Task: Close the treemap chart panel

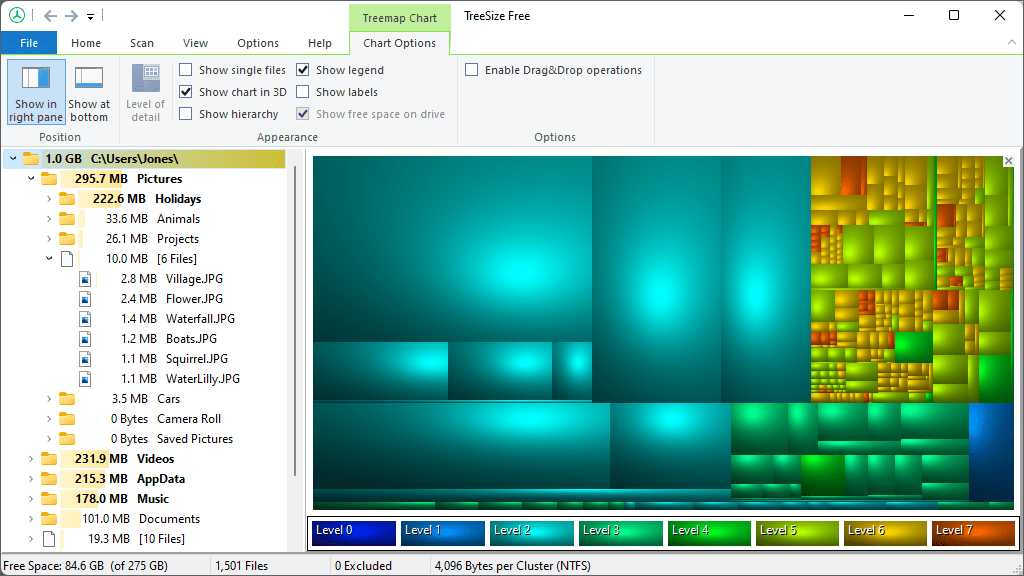Action: (1008, 159)
